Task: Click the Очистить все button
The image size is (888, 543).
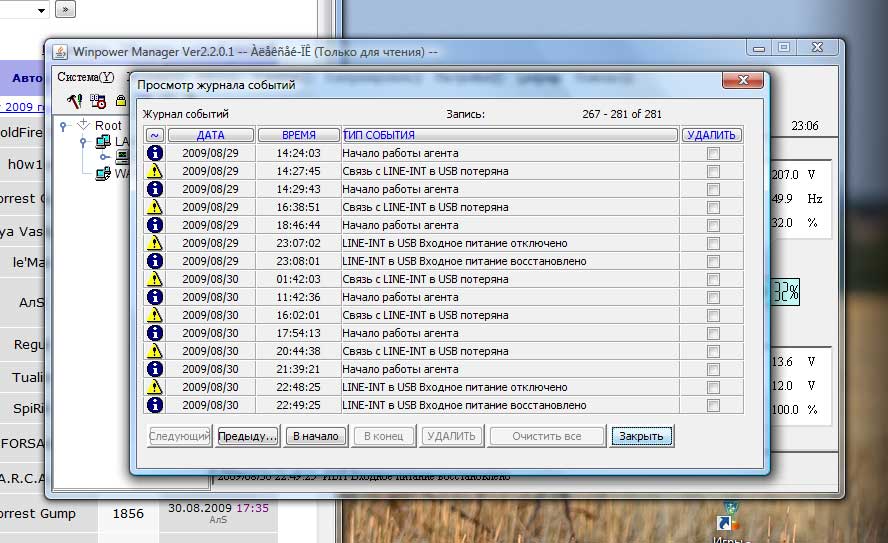Action: point(547,436)
